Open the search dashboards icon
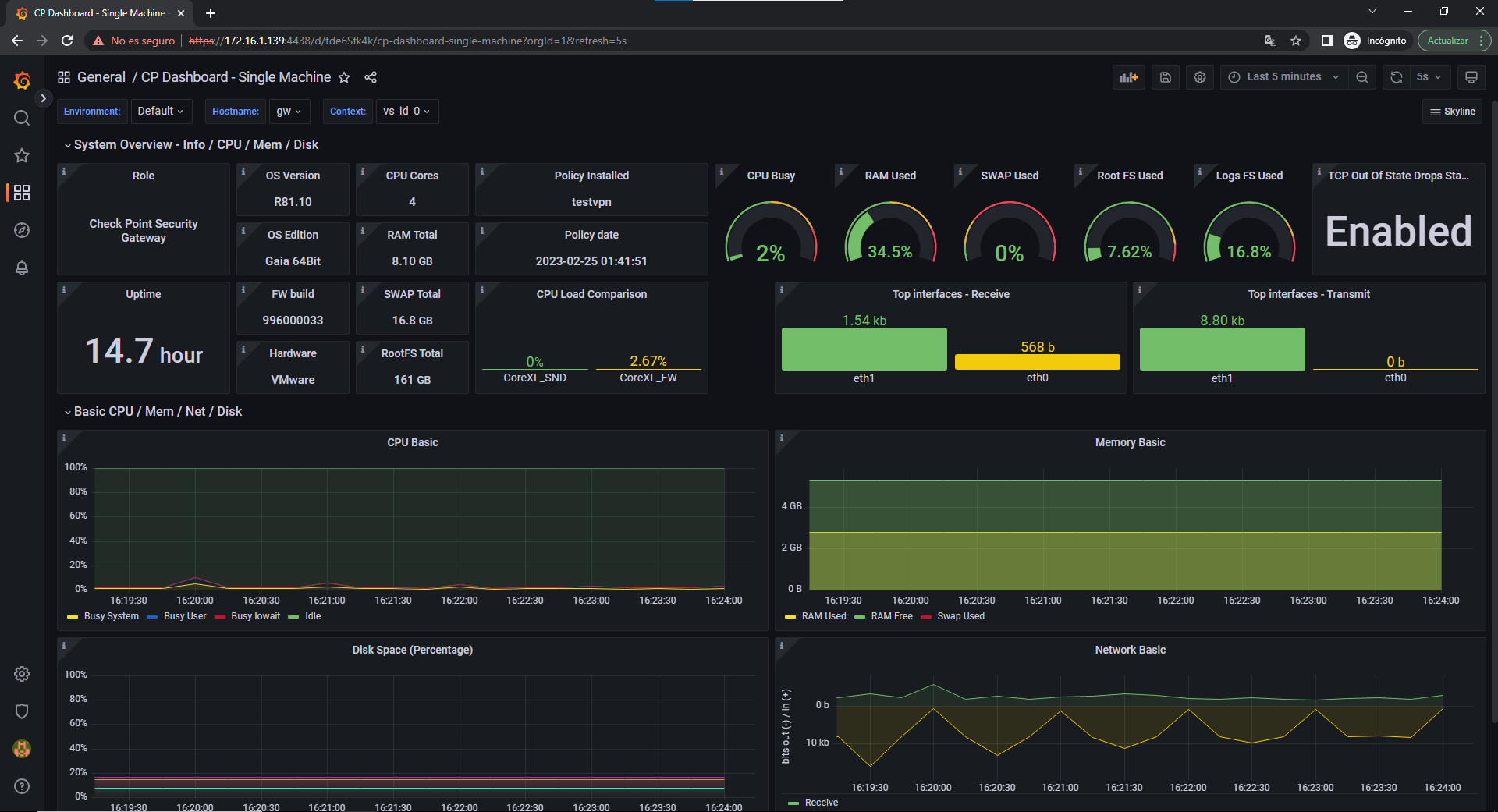The image size is (1498, 812). point(22,118)
